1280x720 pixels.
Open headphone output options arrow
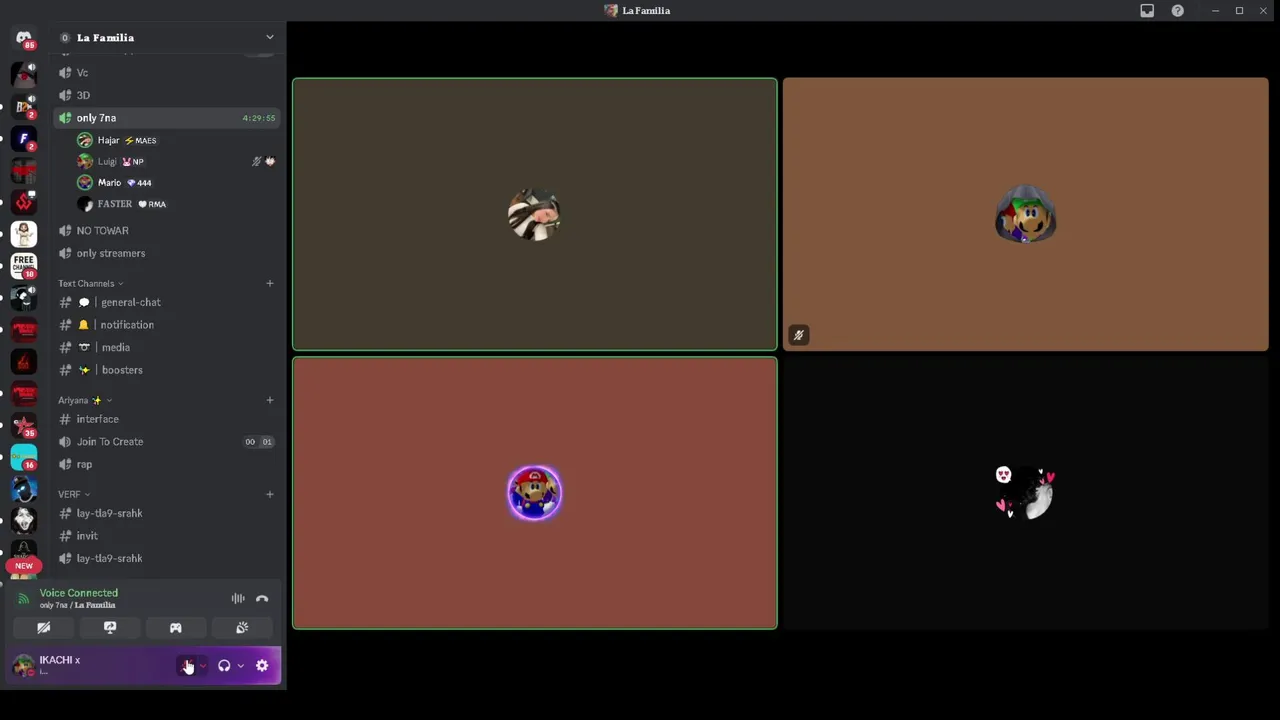(x=240, y=666)
